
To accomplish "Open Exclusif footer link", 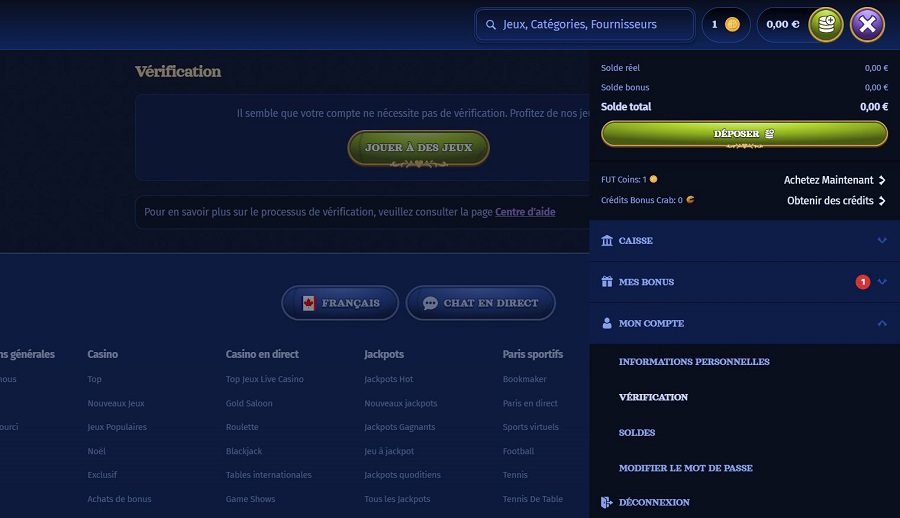I will click(102, 475).
